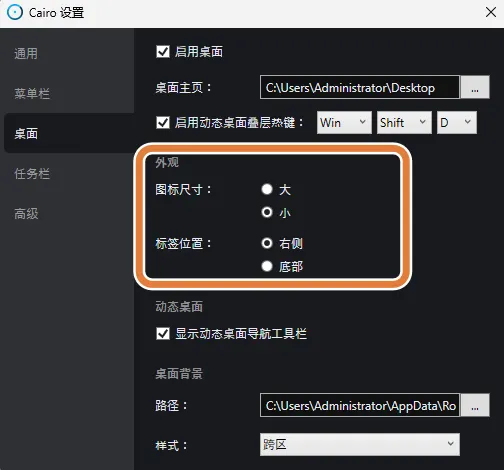Open the 高级 settings tab
This screenshot has width=504, height=470.
(26, 214)
